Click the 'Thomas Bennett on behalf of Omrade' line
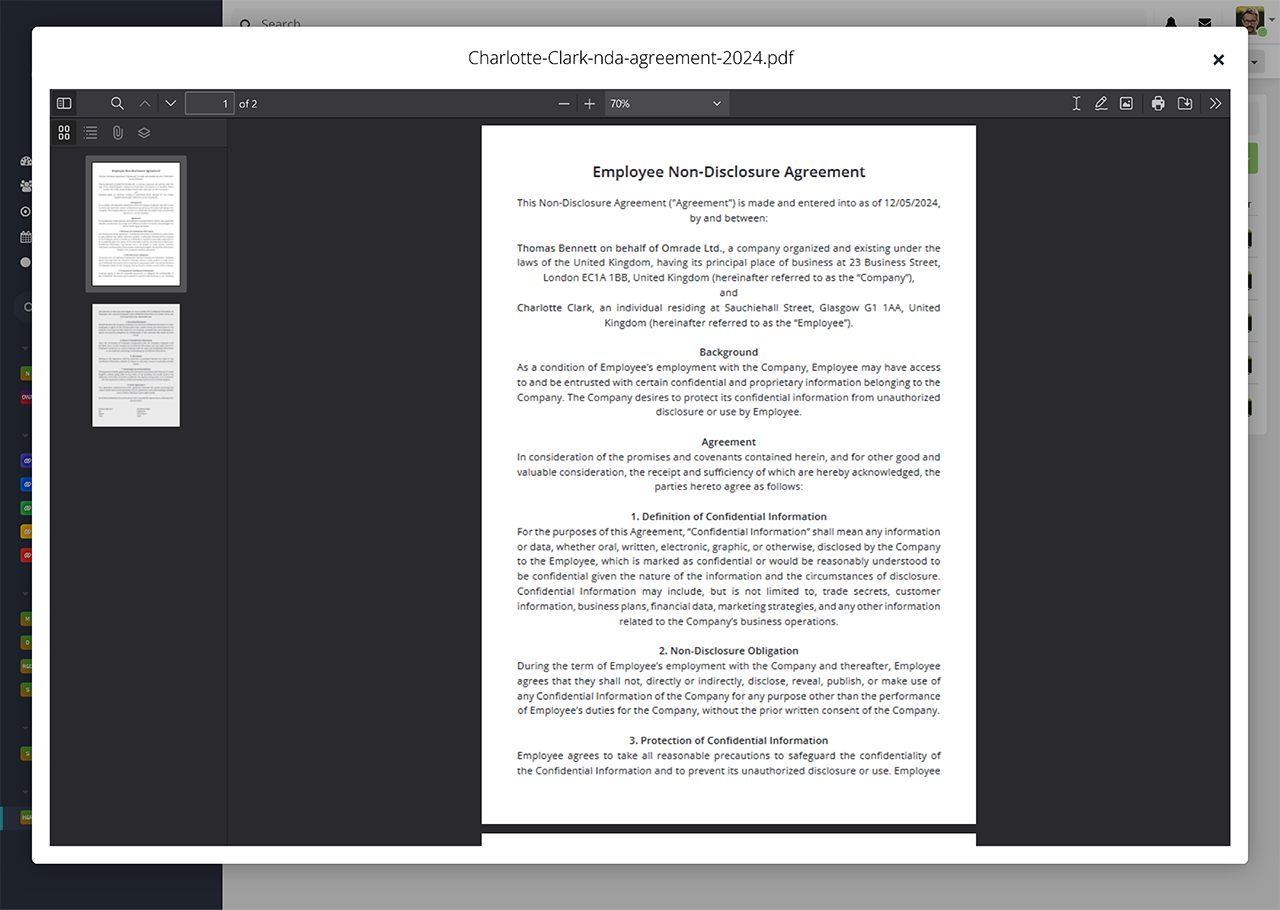 click(729, 248)
